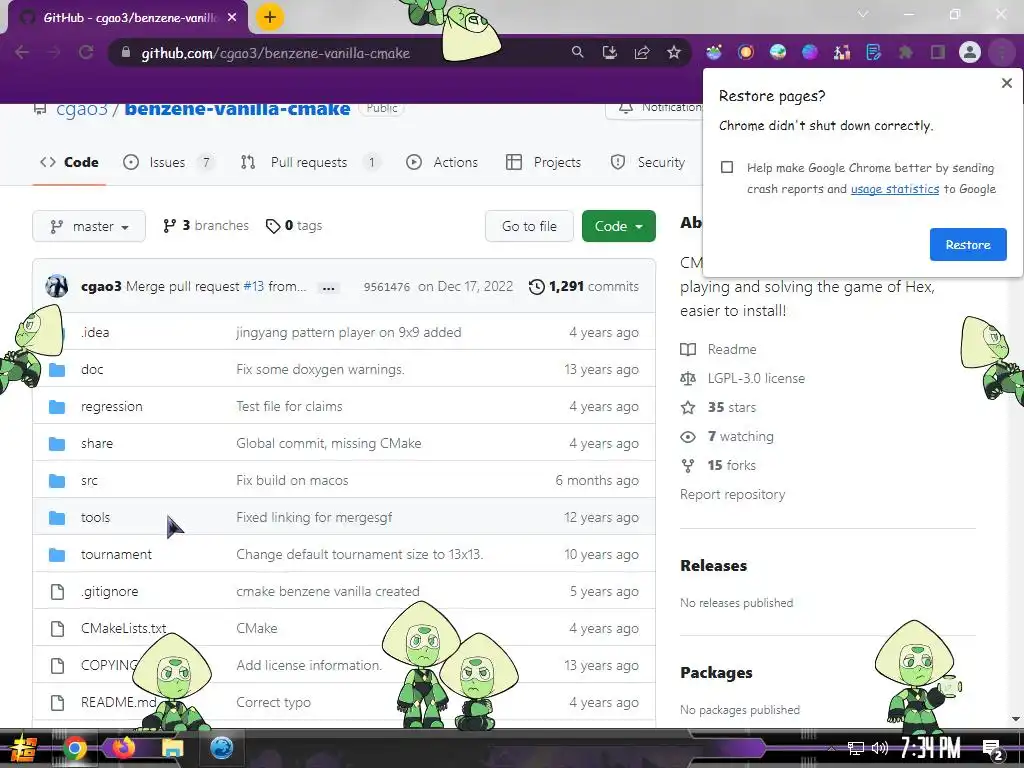The height and width of the screenshot is (768, 1024).
Task: Reload the page with refresh icon
Action: (x=86, y=52)
